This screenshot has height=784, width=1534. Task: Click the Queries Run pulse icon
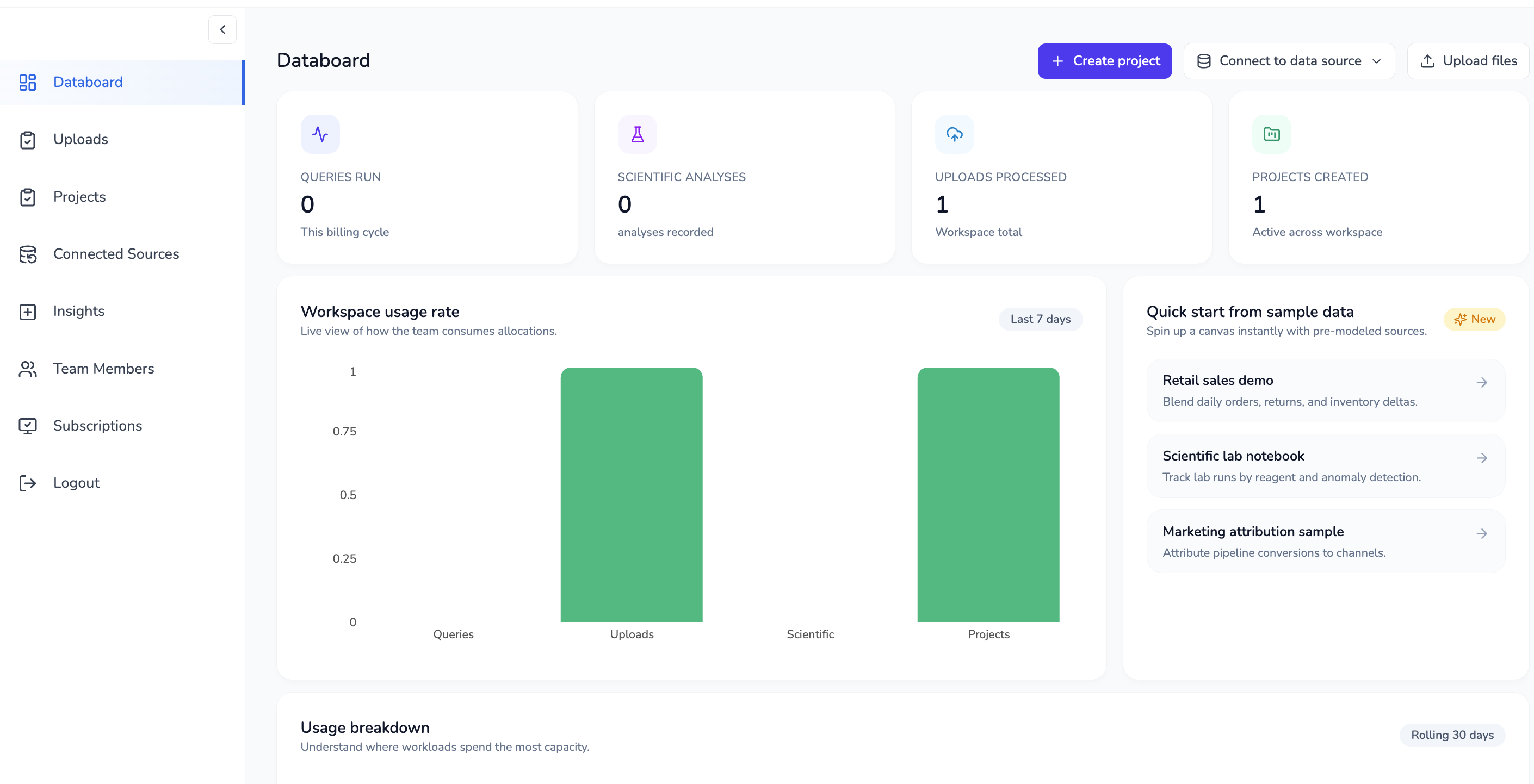[320, 134]
